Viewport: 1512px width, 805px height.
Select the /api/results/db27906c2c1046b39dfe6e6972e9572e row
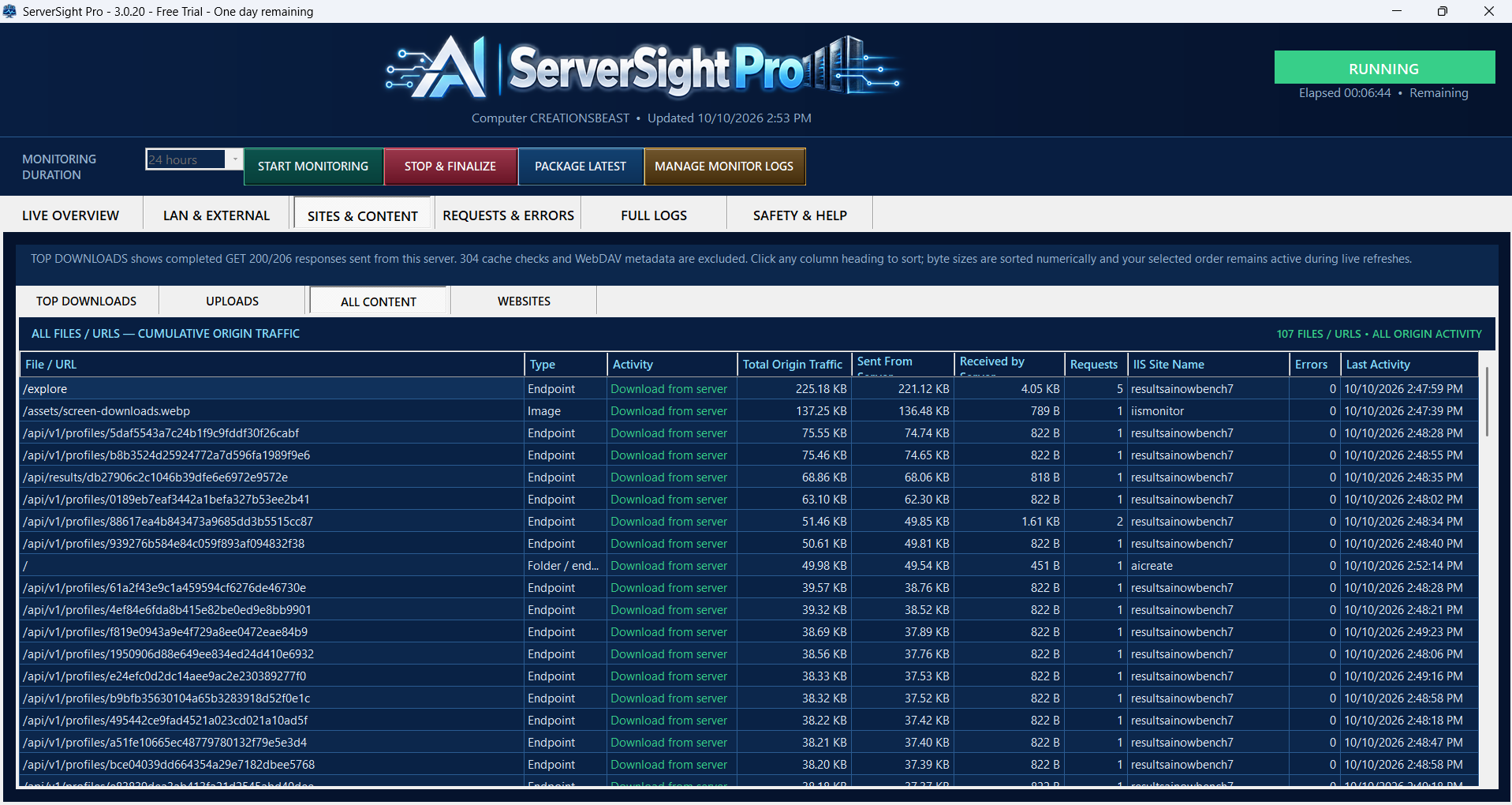749,477
